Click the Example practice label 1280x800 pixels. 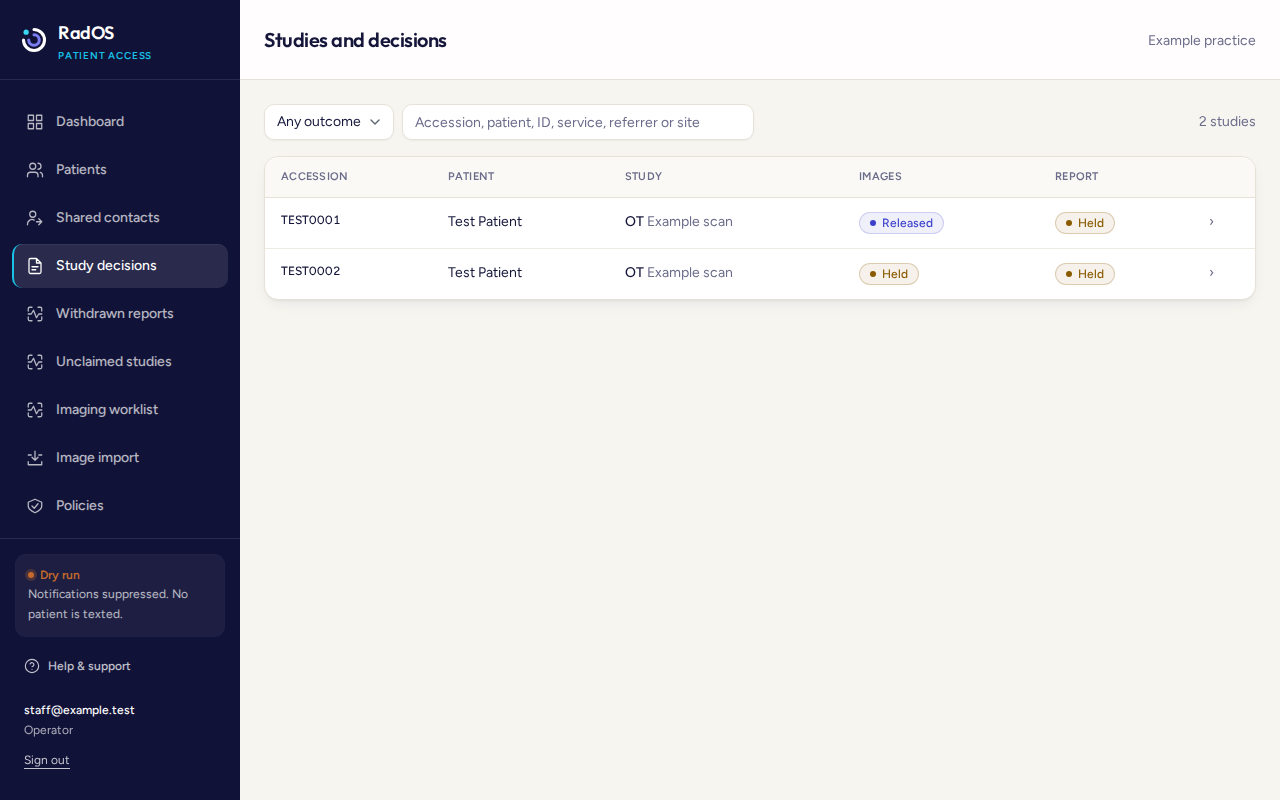[1201, 40]
